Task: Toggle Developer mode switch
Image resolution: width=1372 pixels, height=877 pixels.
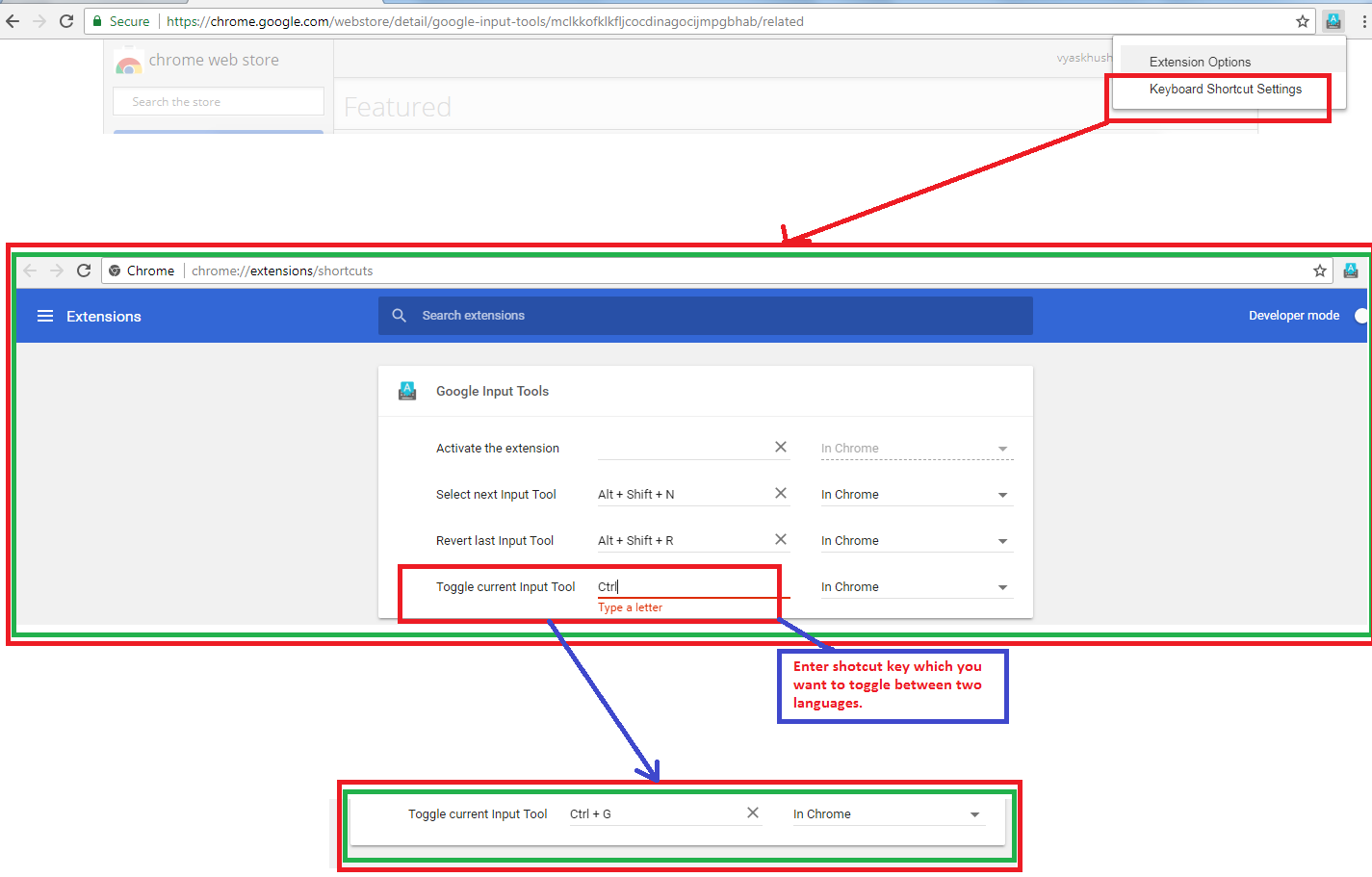Action: tap(1359, 316)
